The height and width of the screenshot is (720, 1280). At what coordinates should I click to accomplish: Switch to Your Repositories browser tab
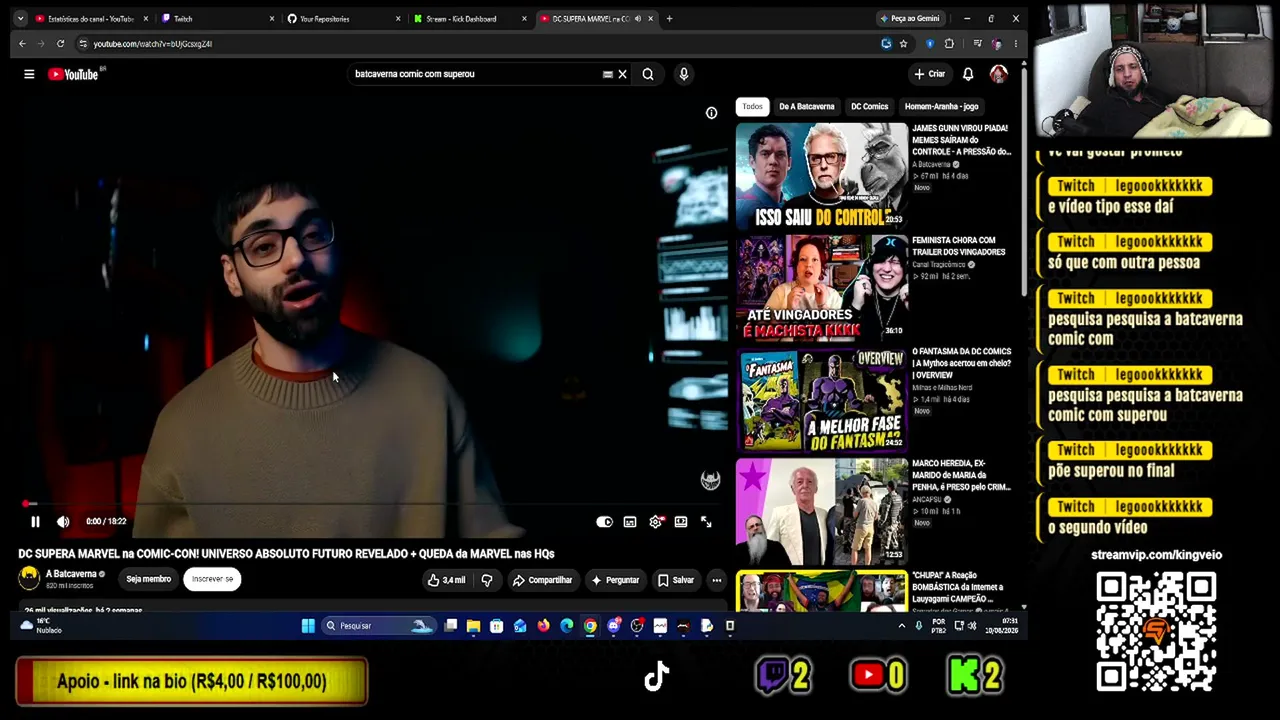tap(343, 19)
